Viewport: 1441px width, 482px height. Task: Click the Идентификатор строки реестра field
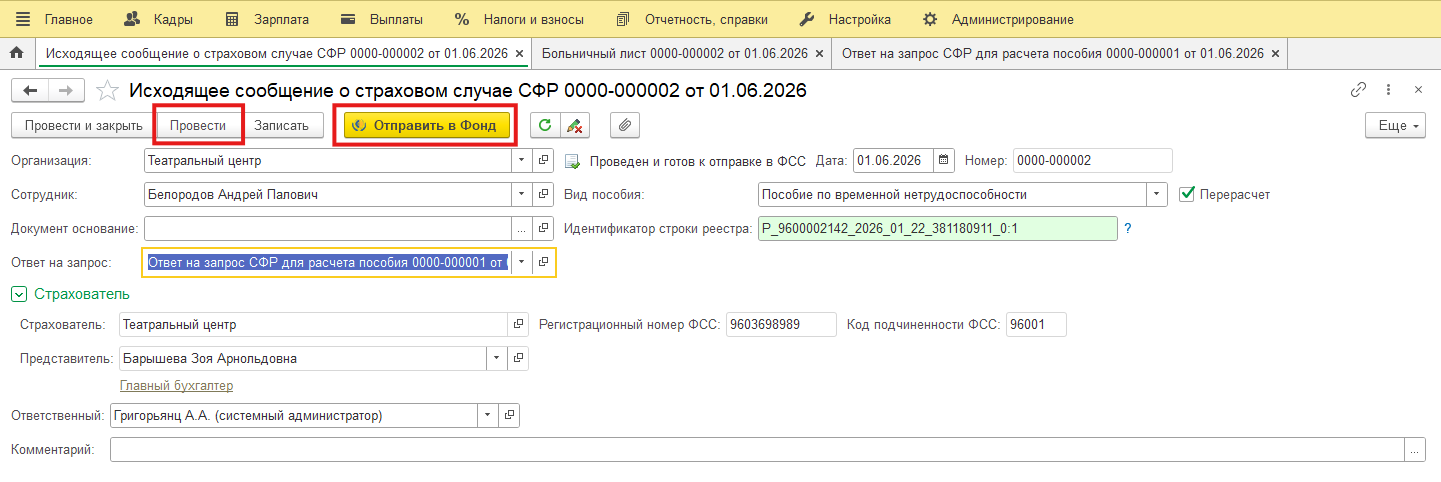(938, 228)
